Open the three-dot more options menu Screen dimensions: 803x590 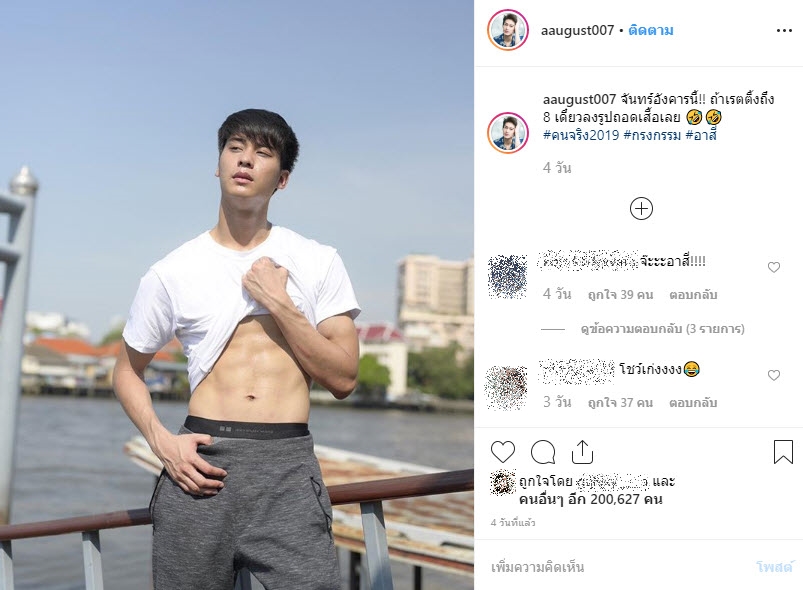pyautogui.click(x=784, y=31)
